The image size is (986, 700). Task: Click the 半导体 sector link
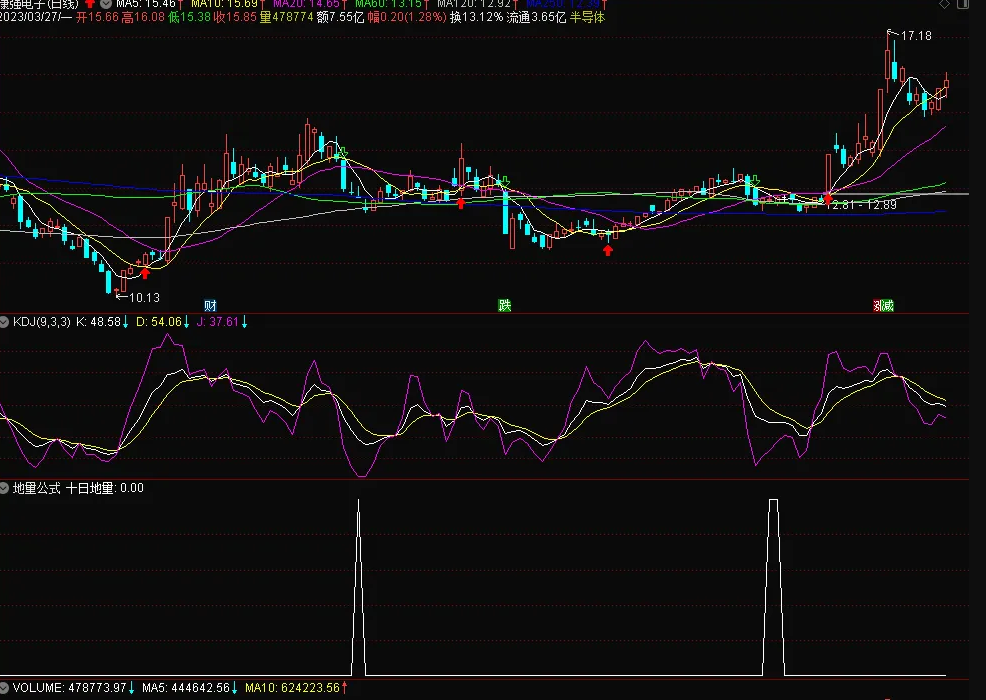[x=587, y=18]
